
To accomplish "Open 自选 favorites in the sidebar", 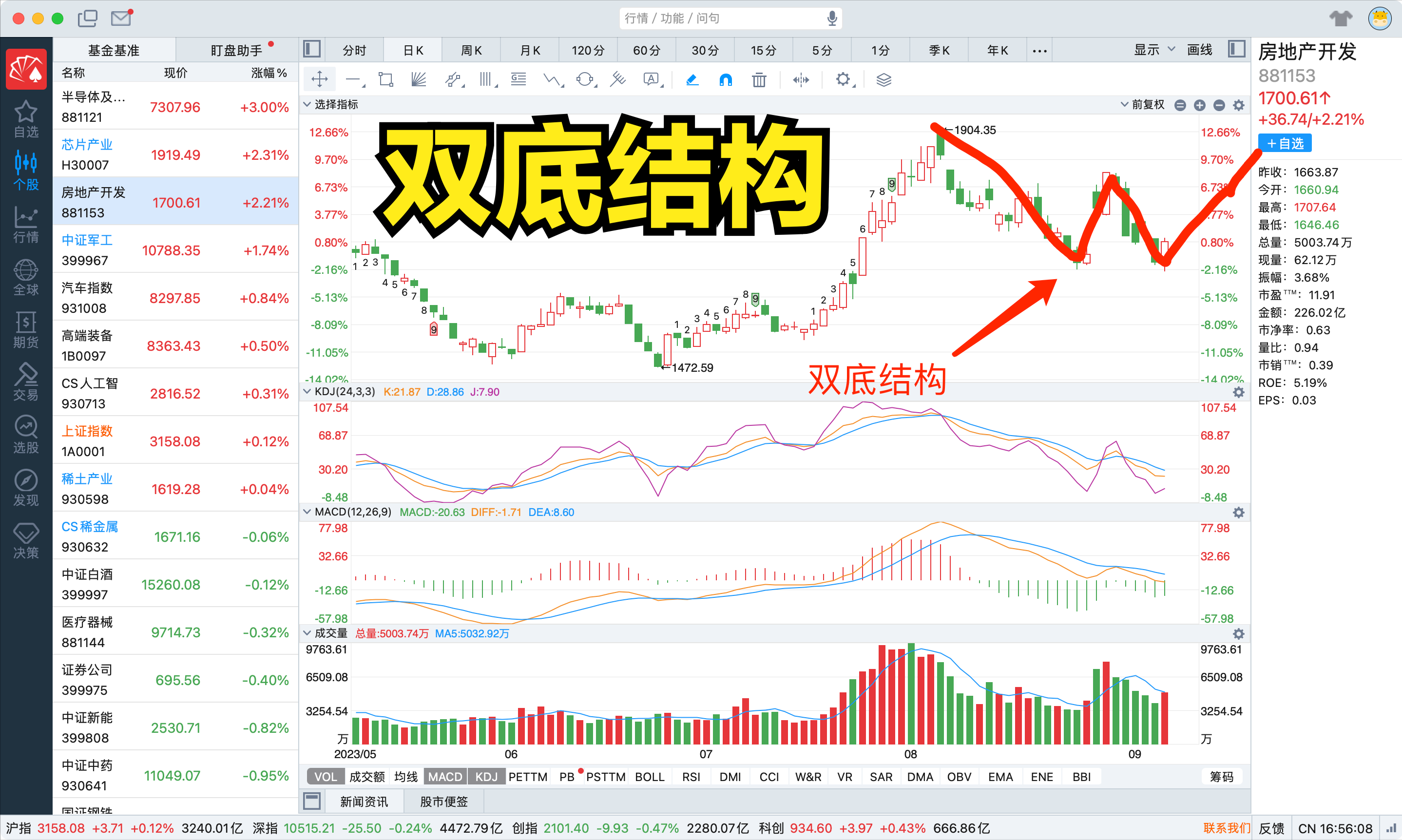I will 26,119.
